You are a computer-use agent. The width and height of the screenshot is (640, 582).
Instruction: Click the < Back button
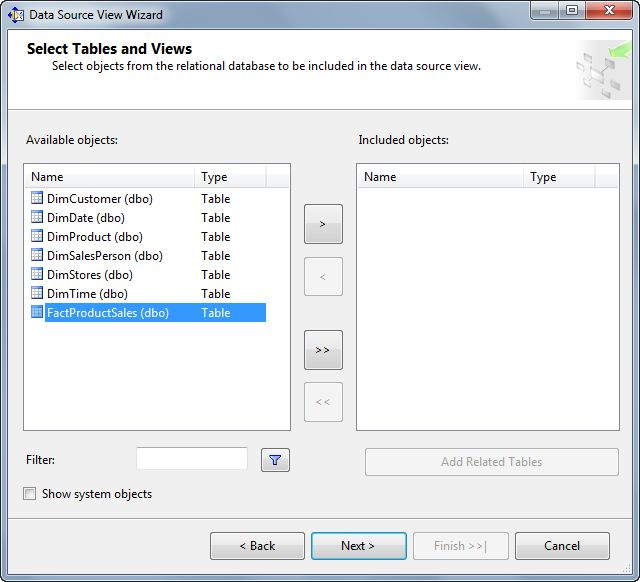(257, 546)
